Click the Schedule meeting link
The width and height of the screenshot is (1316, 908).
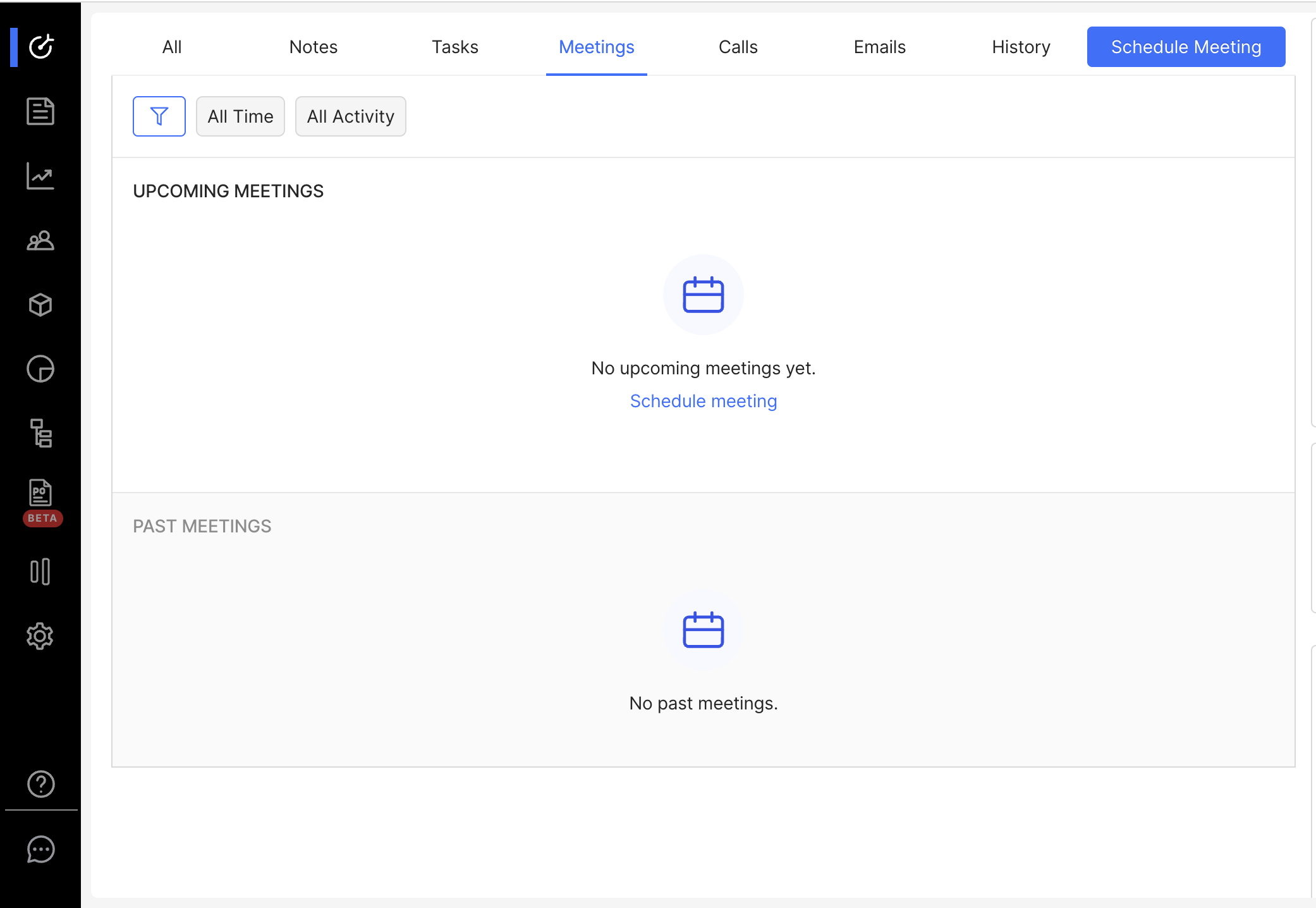tap(703, 401)
